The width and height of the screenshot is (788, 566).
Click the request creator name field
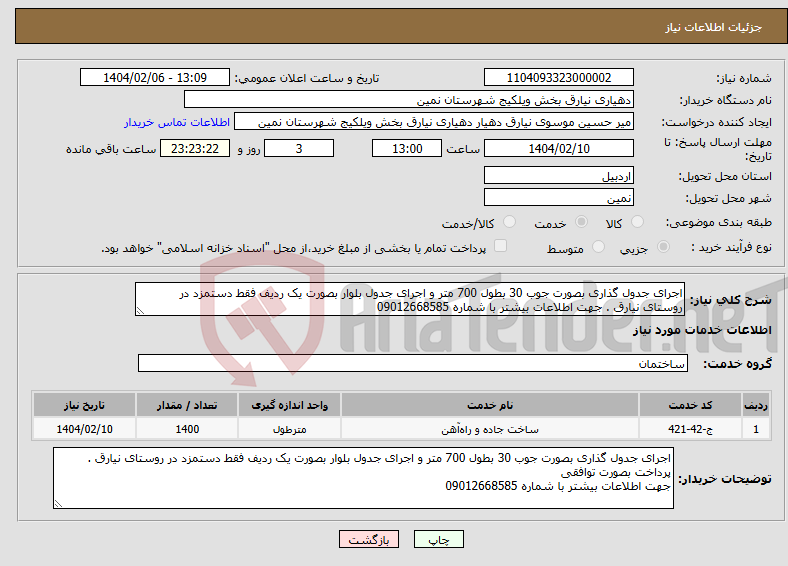[434, 122]
